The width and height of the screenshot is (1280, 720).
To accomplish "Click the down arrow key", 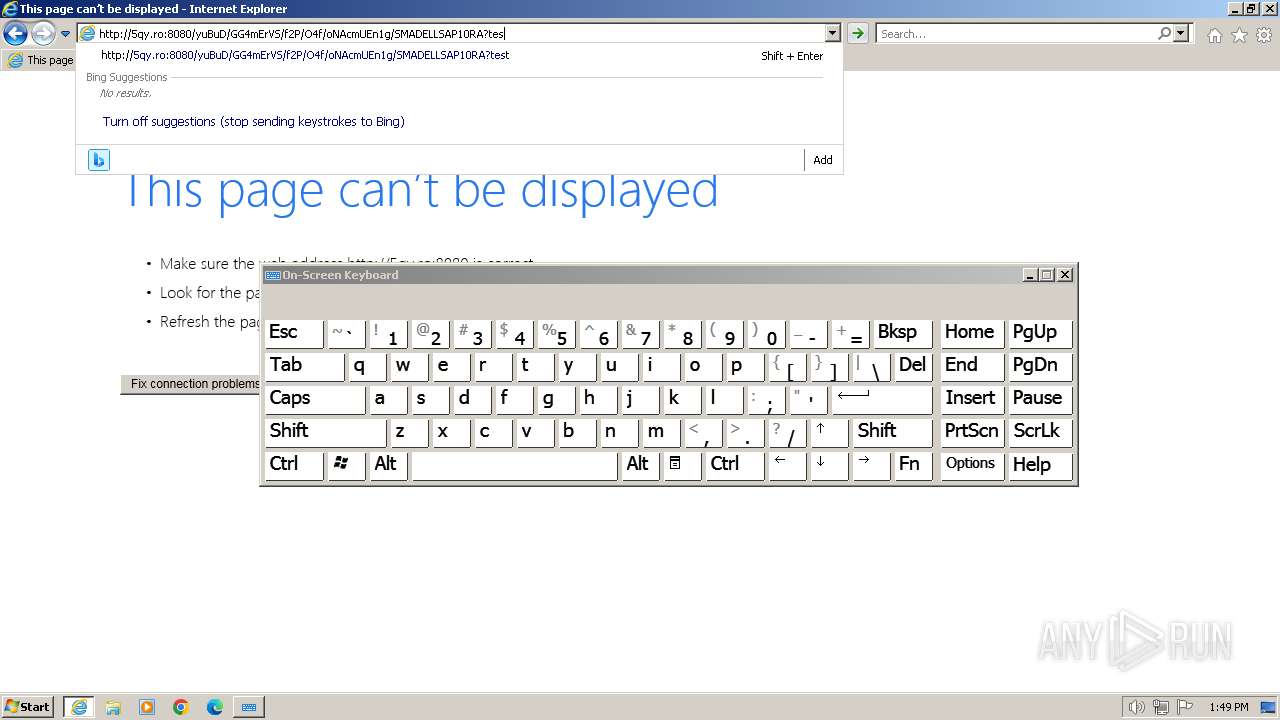I will tap(829, 465).
